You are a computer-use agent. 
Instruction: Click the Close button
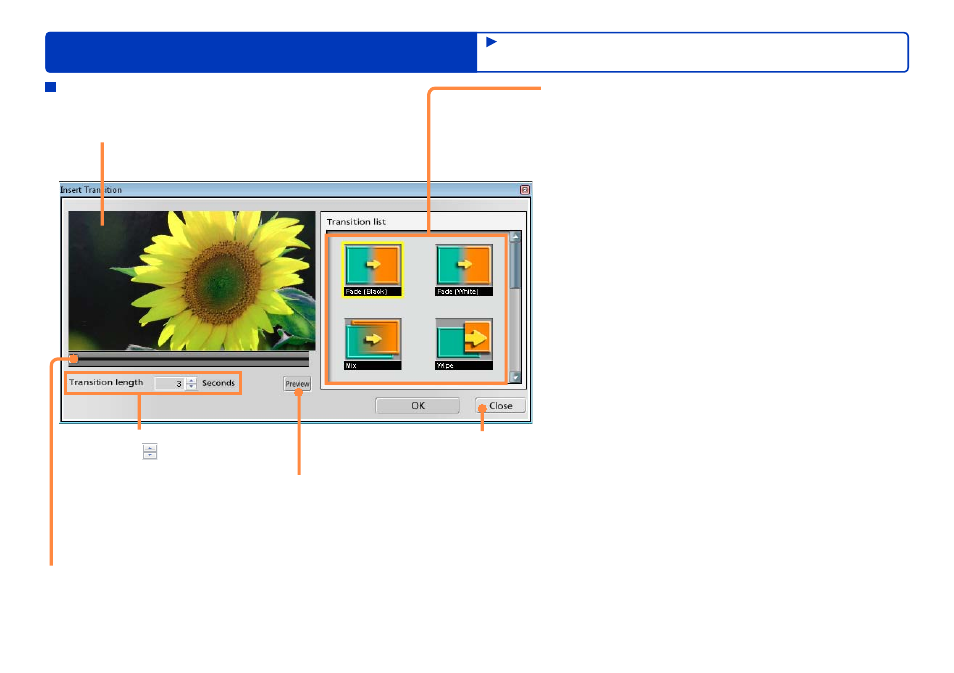pos(500,405)
